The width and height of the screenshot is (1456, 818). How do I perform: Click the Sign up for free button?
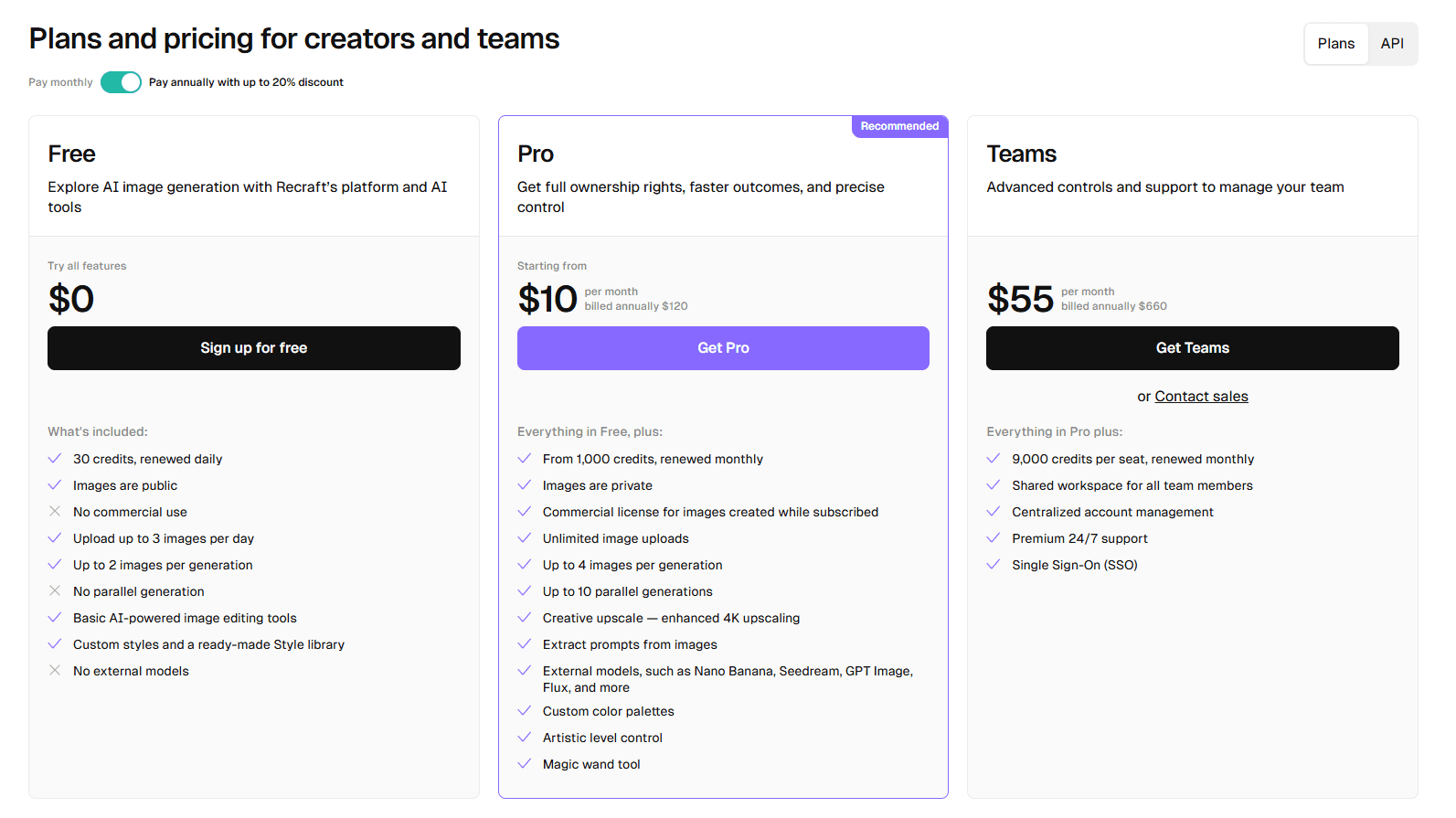tap(254, 348)
